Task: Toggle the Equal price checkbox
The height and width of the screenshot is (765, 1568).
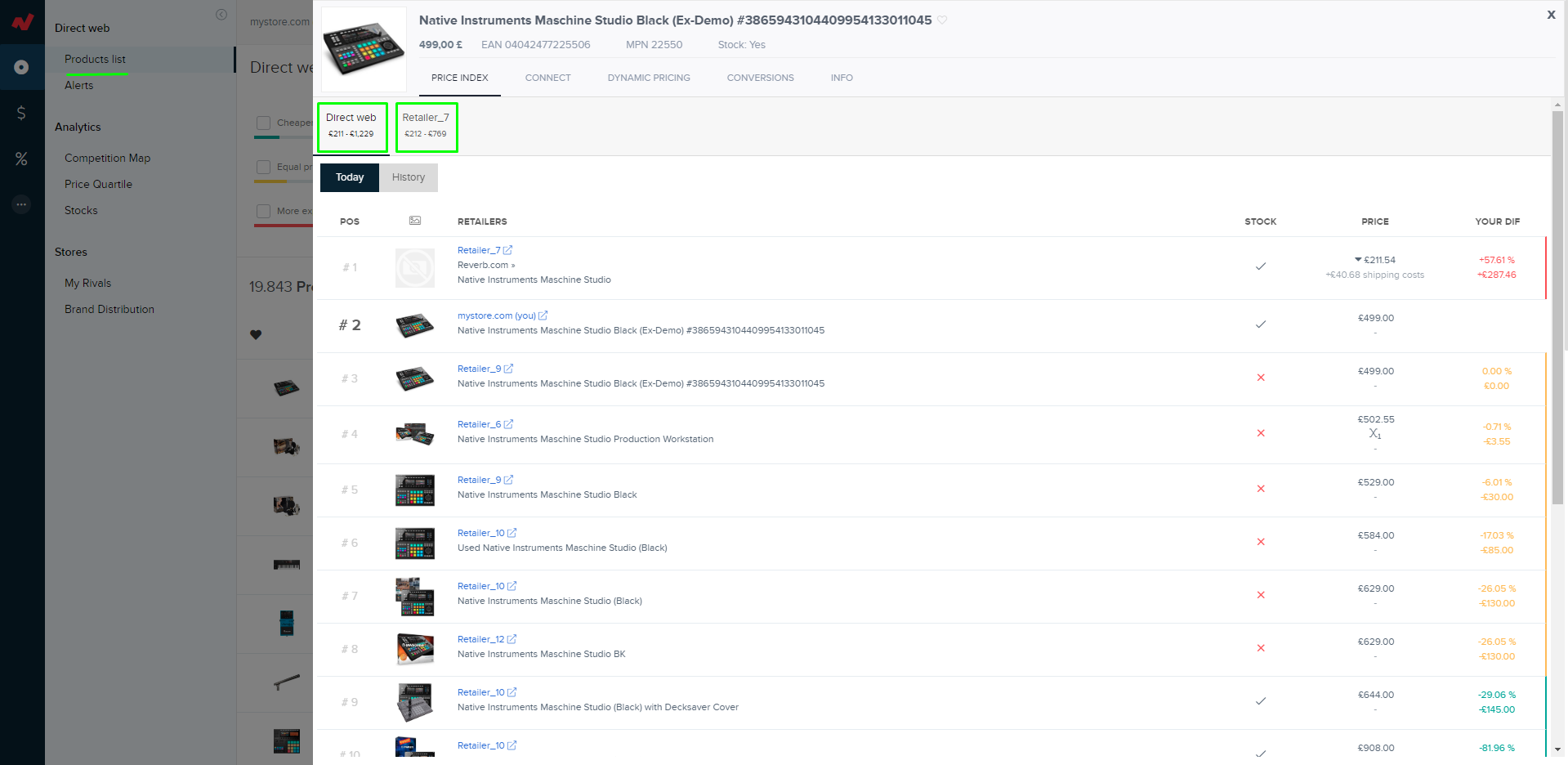Action: point(263,167)
